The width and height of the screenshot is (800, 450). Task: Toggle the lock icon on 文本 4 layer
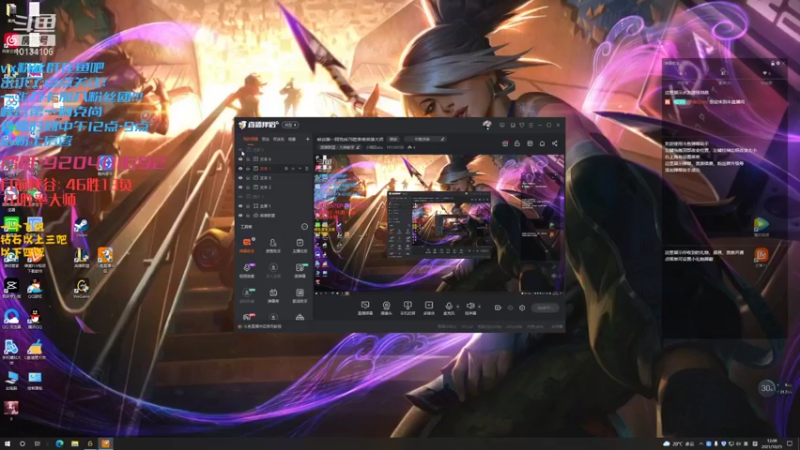click(x=248, y=159)
